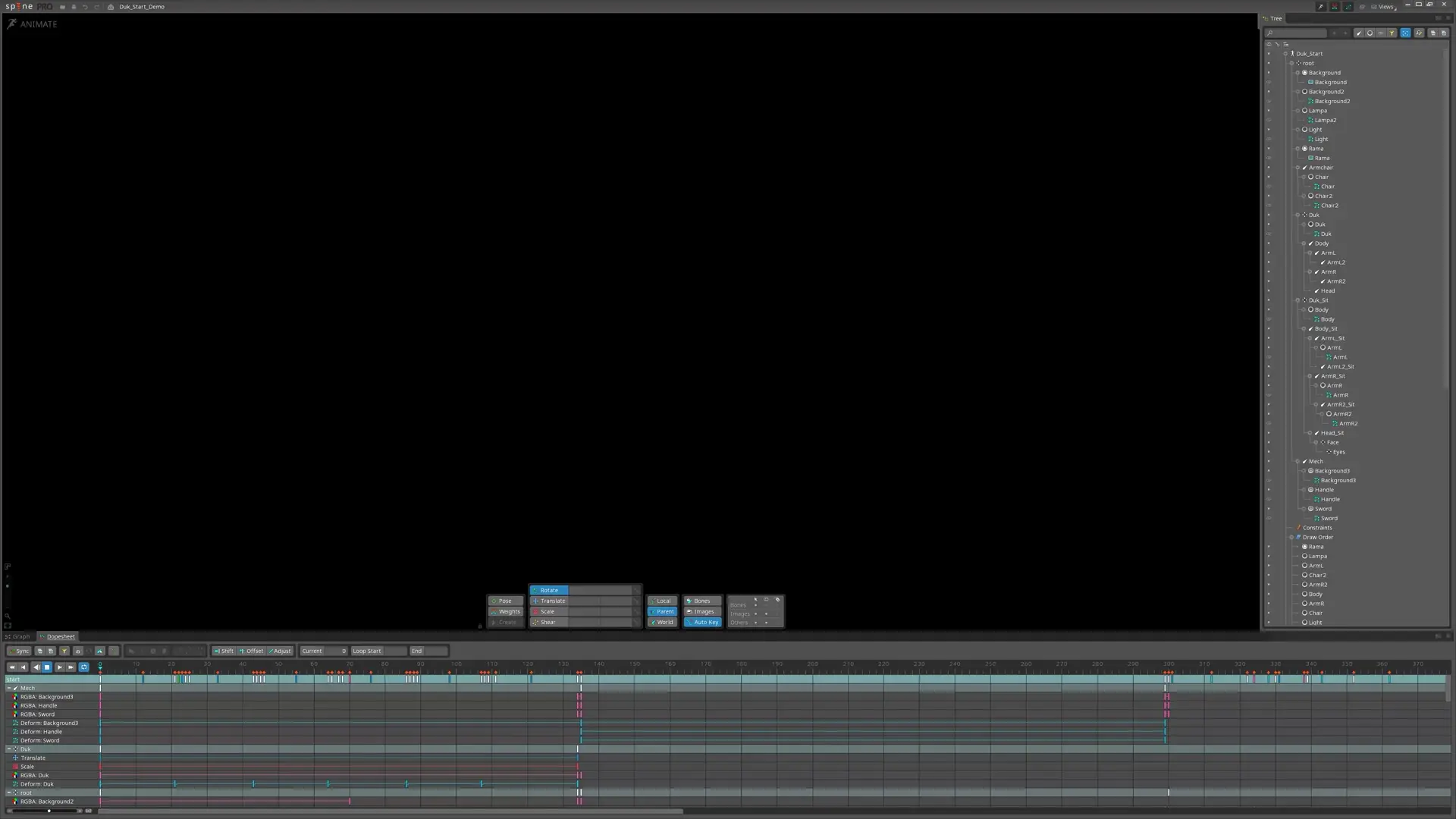Click the yellow filter icon in Tree toolbar
The width and height of the screenshot is (1456, 819).
pos(1392,33)
